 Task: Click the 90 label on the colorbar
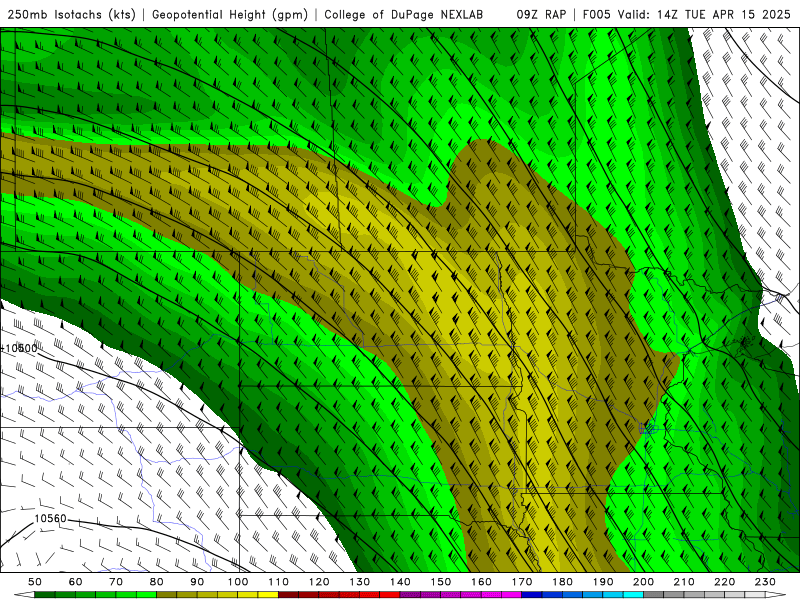197,582
